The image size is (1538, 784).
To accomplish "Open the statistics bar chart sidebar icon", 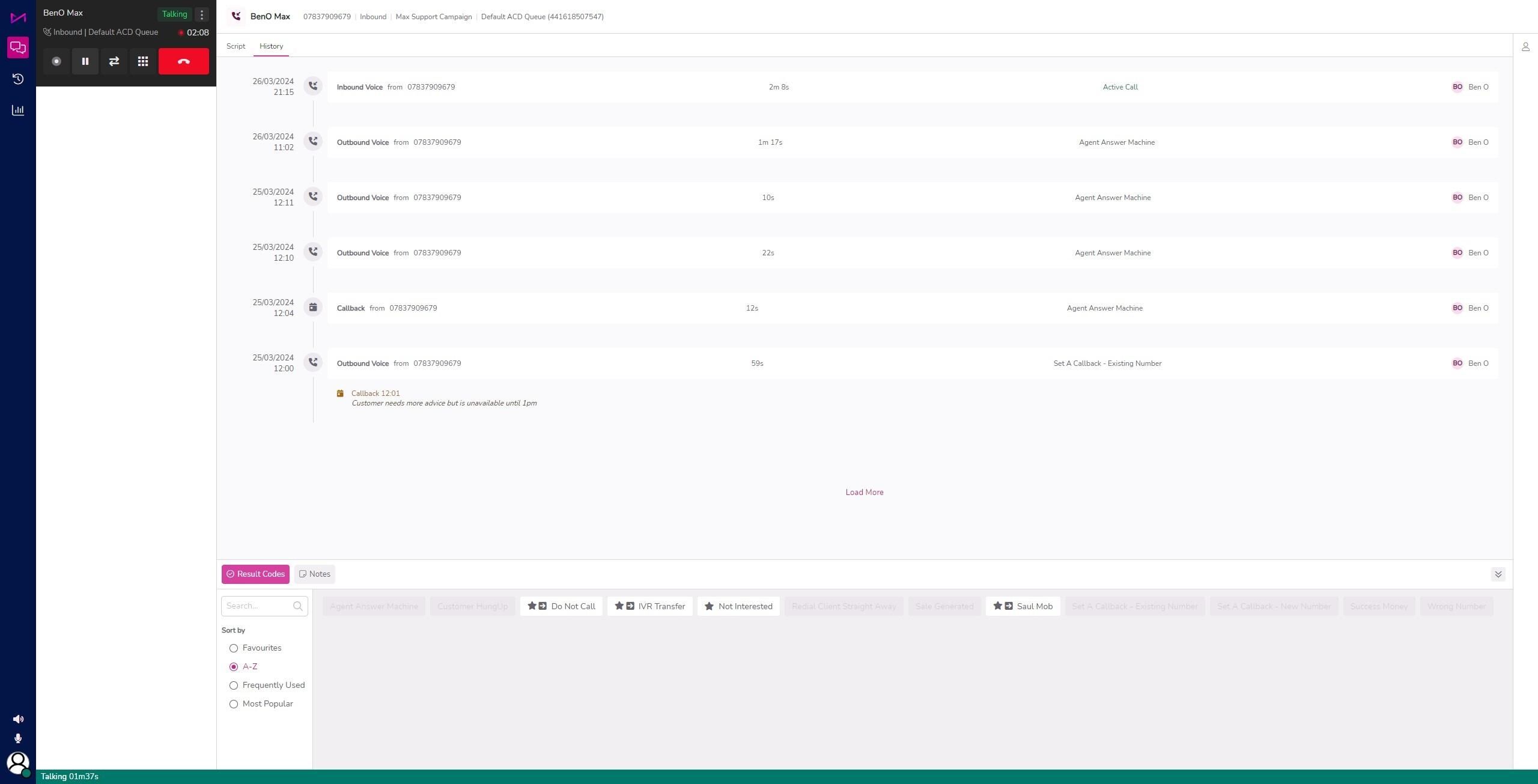I will click(18, 110).
